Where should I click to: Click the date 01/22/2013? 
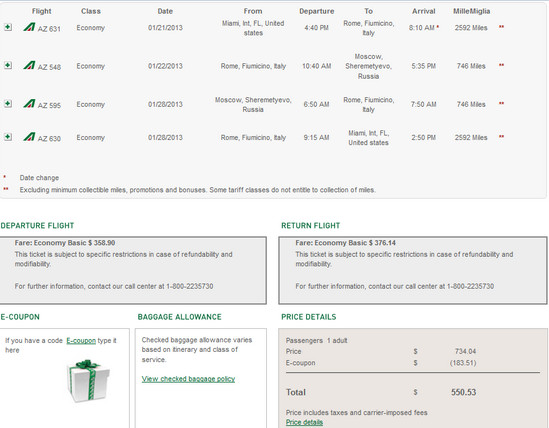click(x=165, y=66)
